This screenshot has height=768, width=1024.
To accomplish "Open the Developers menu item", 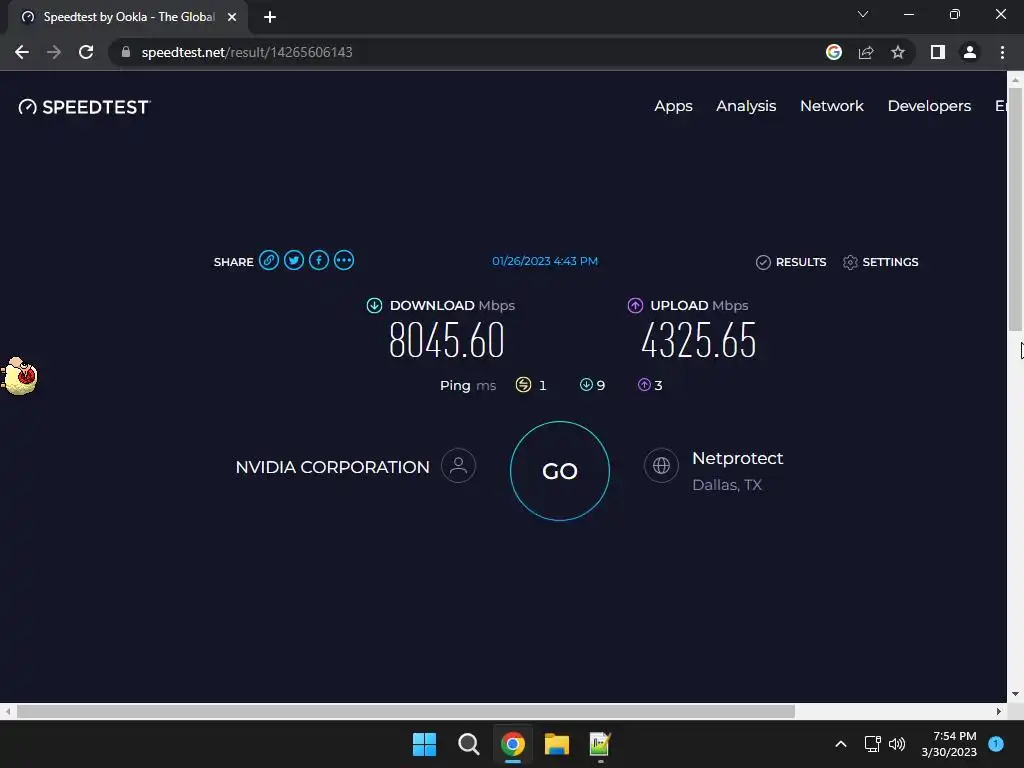I will click(929, 106).
